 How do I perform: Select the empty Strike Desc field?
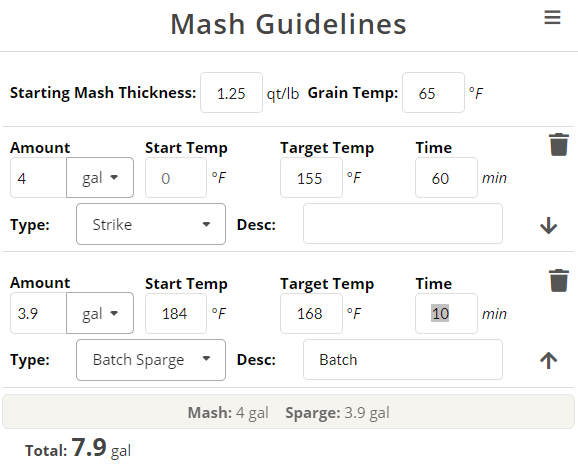(x=403, y=224)
